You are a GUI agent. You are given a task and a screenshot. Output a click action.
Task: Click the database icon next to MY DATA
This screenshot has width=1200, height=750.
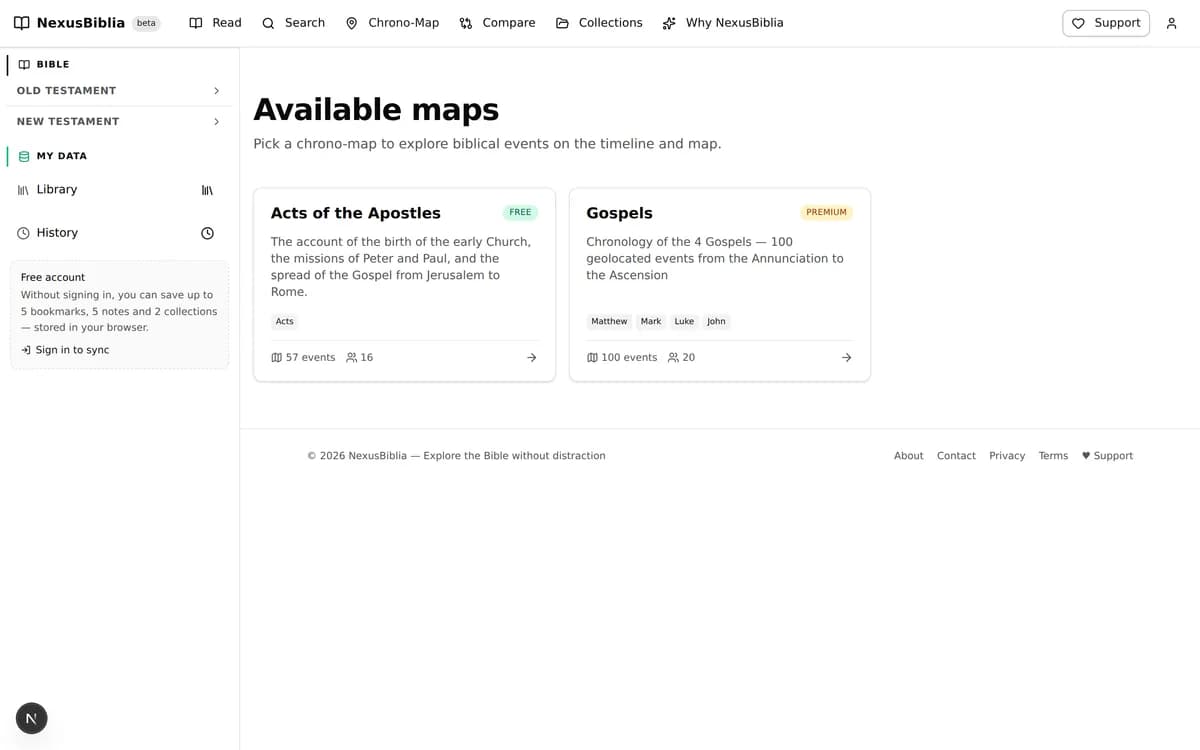(24, 156)
